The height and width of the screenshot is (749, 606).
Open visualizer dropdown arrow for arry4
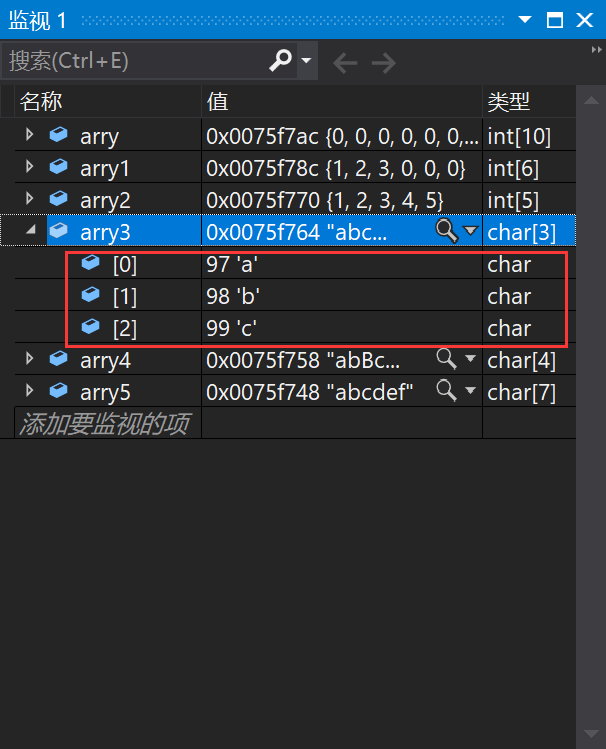471,358
